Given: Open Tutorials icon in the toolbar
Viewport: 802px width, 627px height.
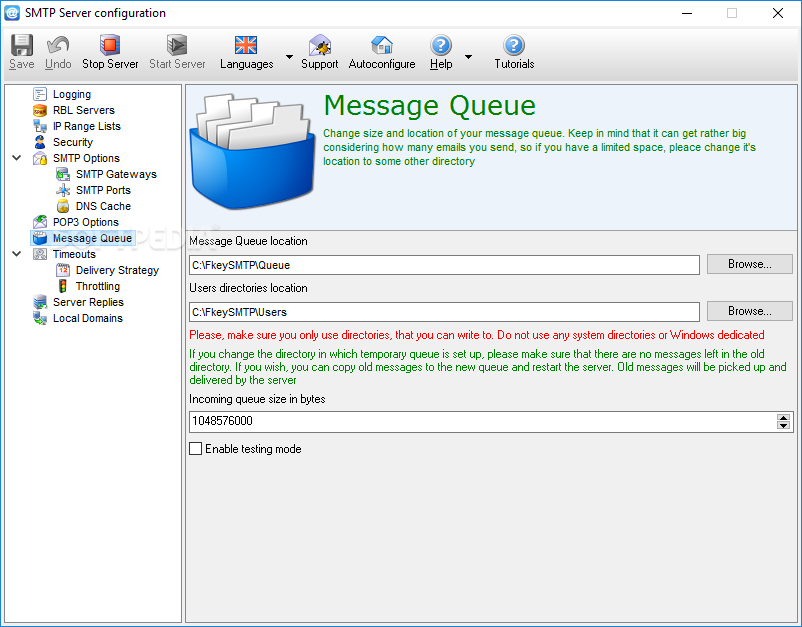Looking at the screenshot, I should tap(514, 45).
